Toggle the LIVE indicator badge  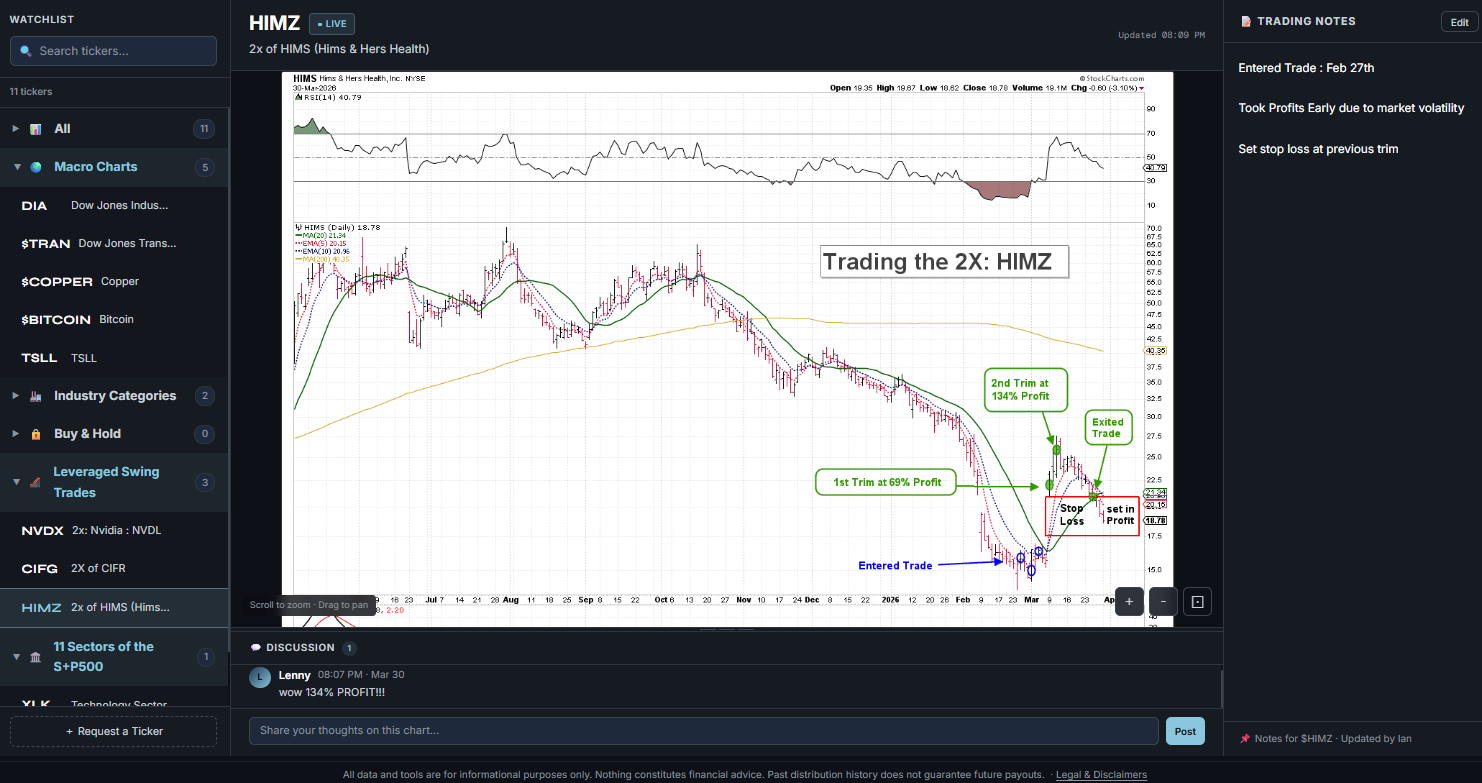pyautogui.click(x=331, y=23)
